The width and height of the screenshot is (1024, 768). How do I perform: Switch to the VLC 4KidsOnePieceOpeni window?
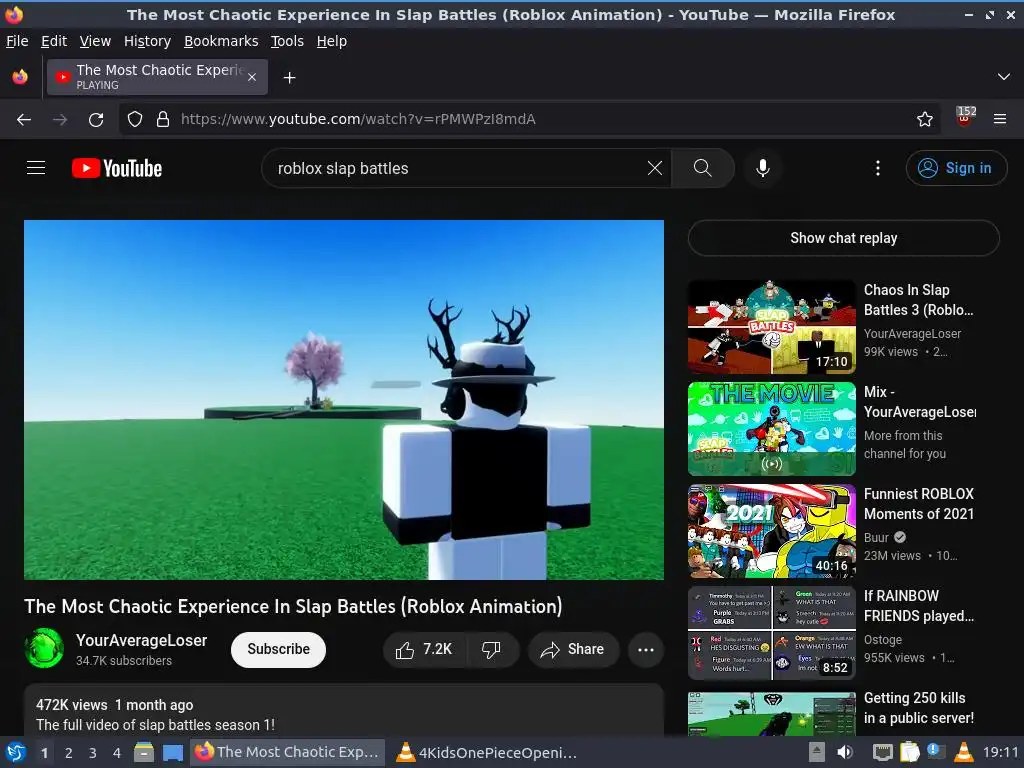coord(487,752)
